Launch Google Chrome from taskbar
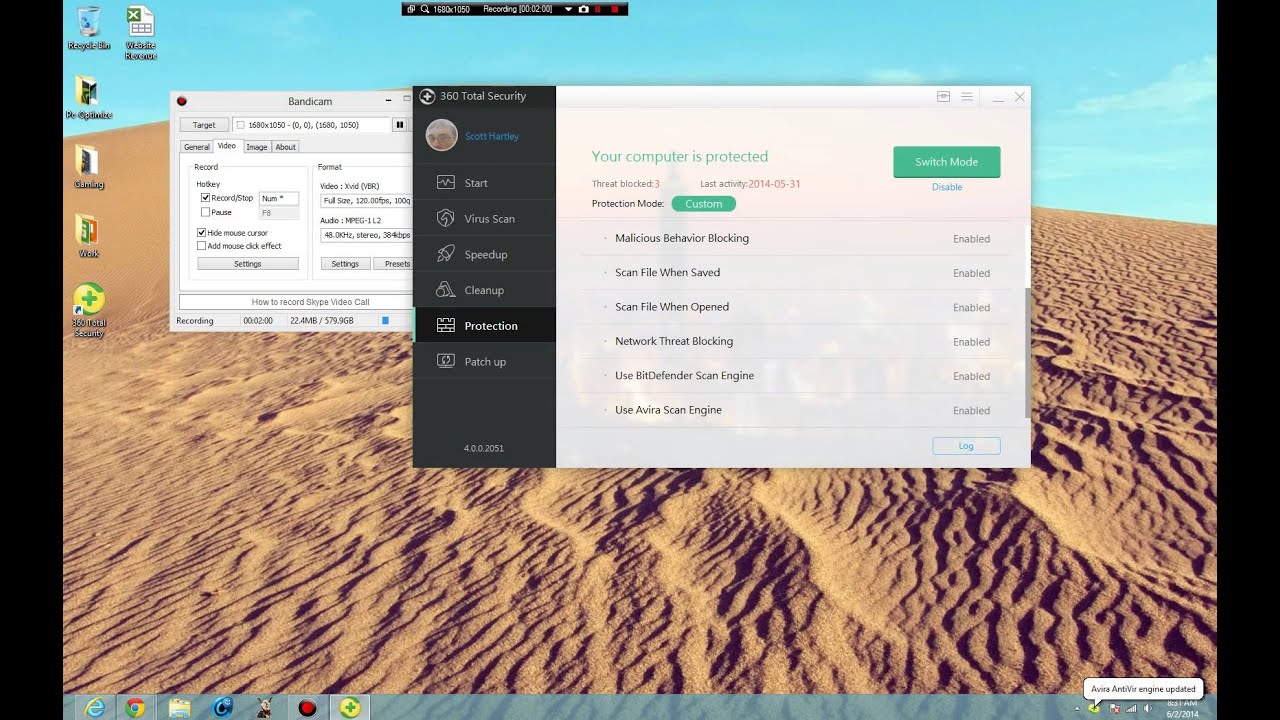Viewport: 1280px width, 720px height. tap(136, 708)
